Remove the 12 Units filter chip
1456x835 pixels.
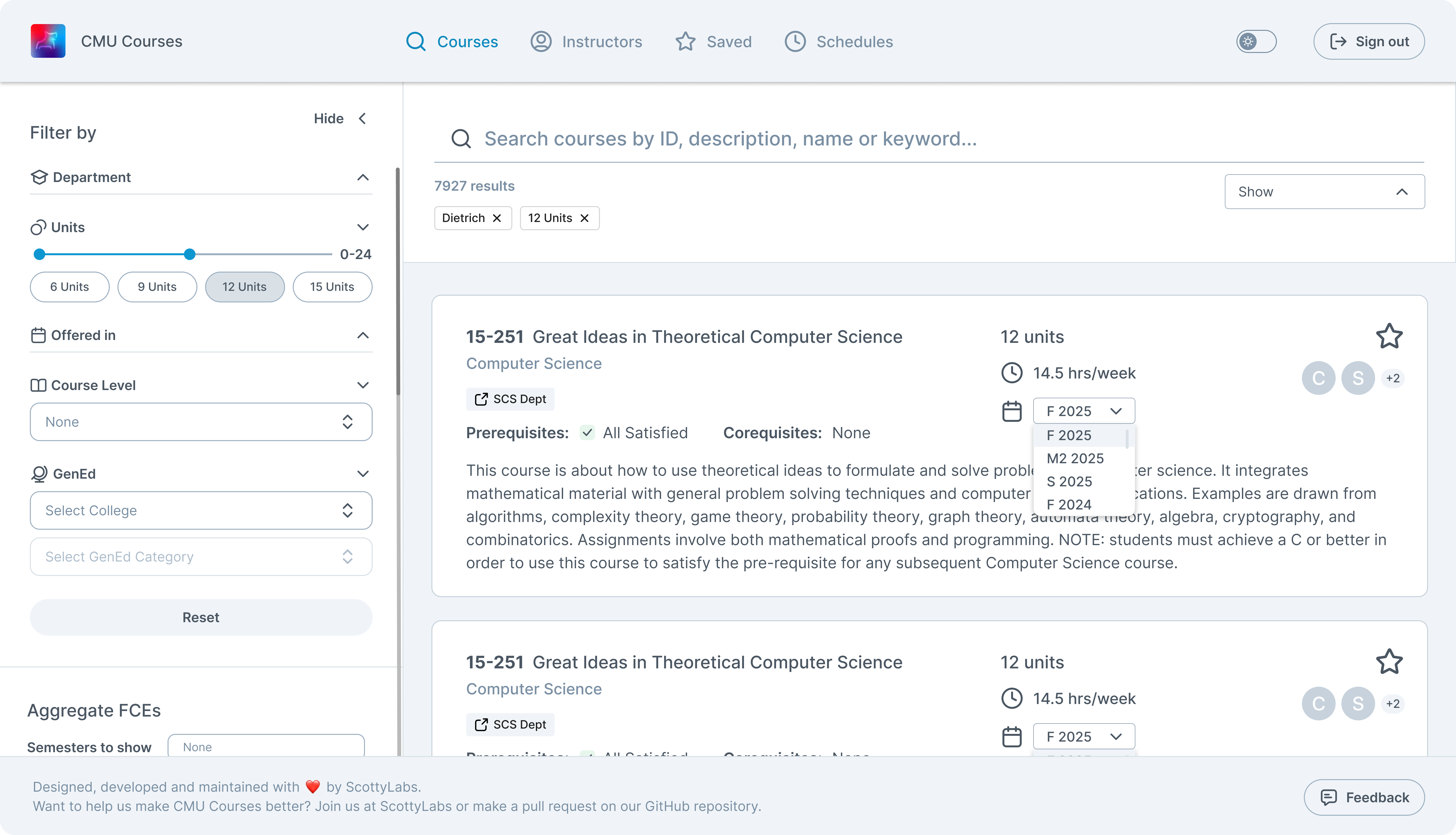(x=585, y=218)
